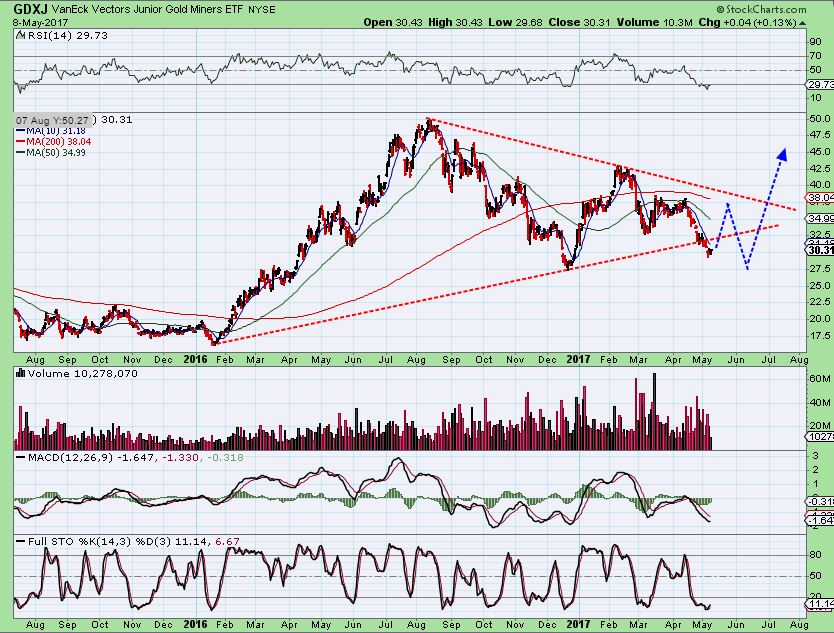Click the Open 30.43 value

pyautogui.click(x=394, y=22)
